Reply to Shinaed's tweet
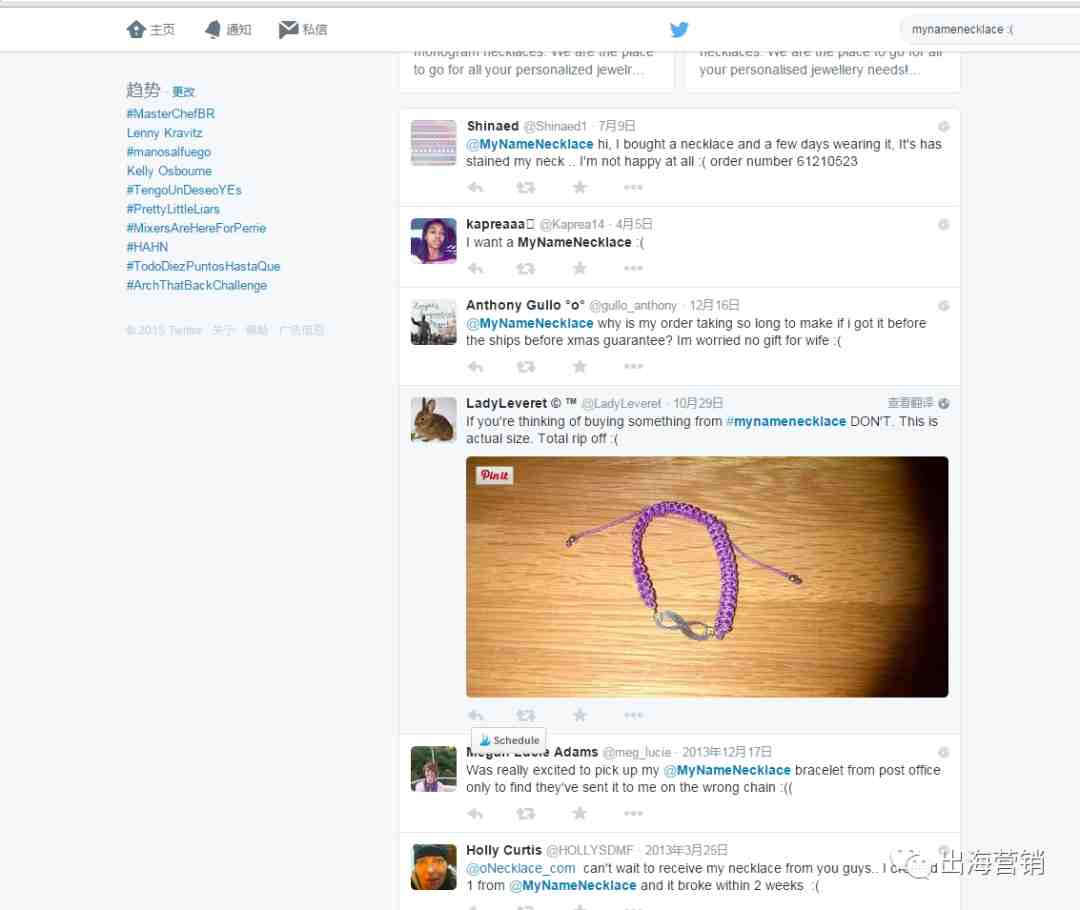The height and width of the screenshot is (910, 1080). [x=475, y=187]
